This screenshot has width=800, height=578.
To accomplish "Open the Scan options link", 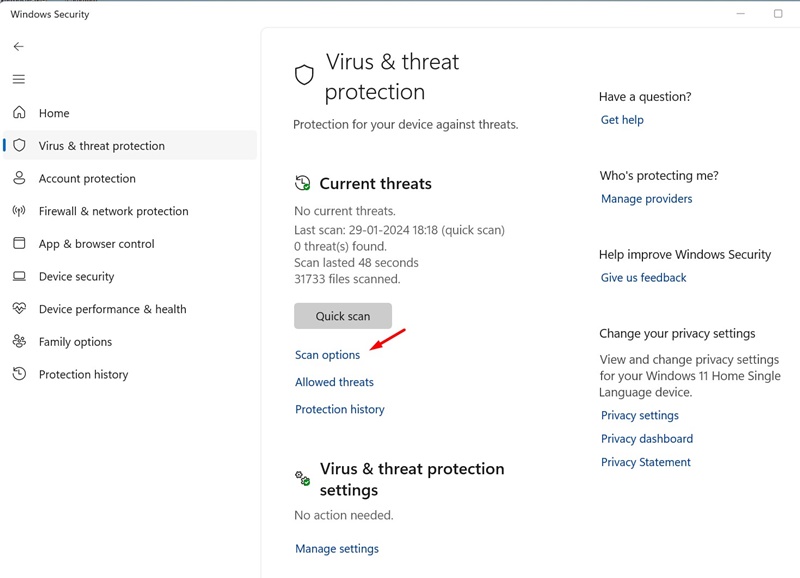I will click(x=327, y=355).
